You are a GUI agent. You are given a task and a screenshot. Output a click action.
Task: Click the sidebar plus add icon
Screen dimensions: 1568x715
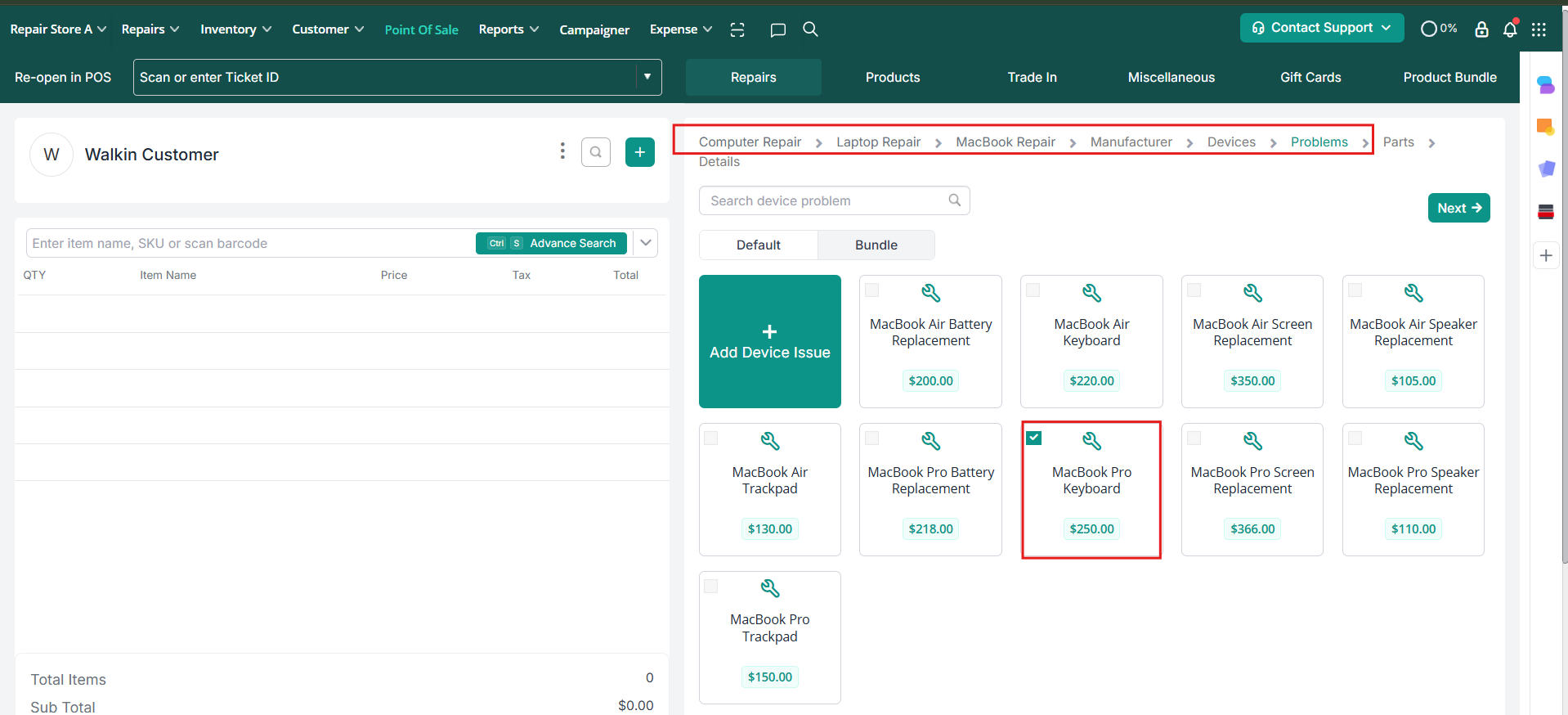tap(1545, 255)
